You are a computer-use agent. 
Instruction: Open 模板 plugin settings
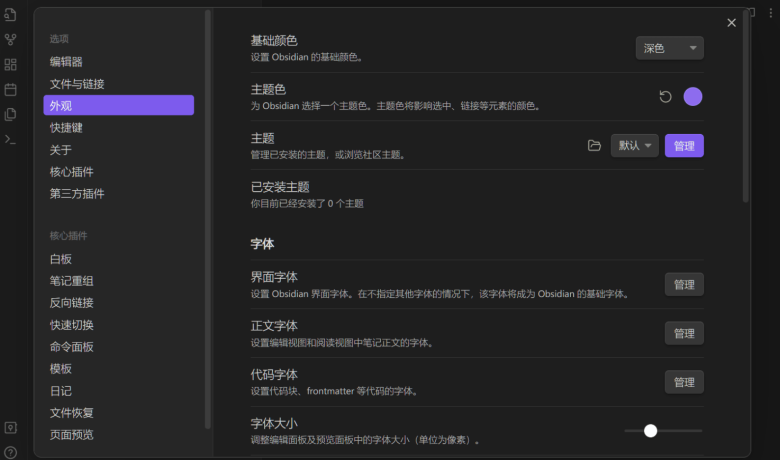119,368
